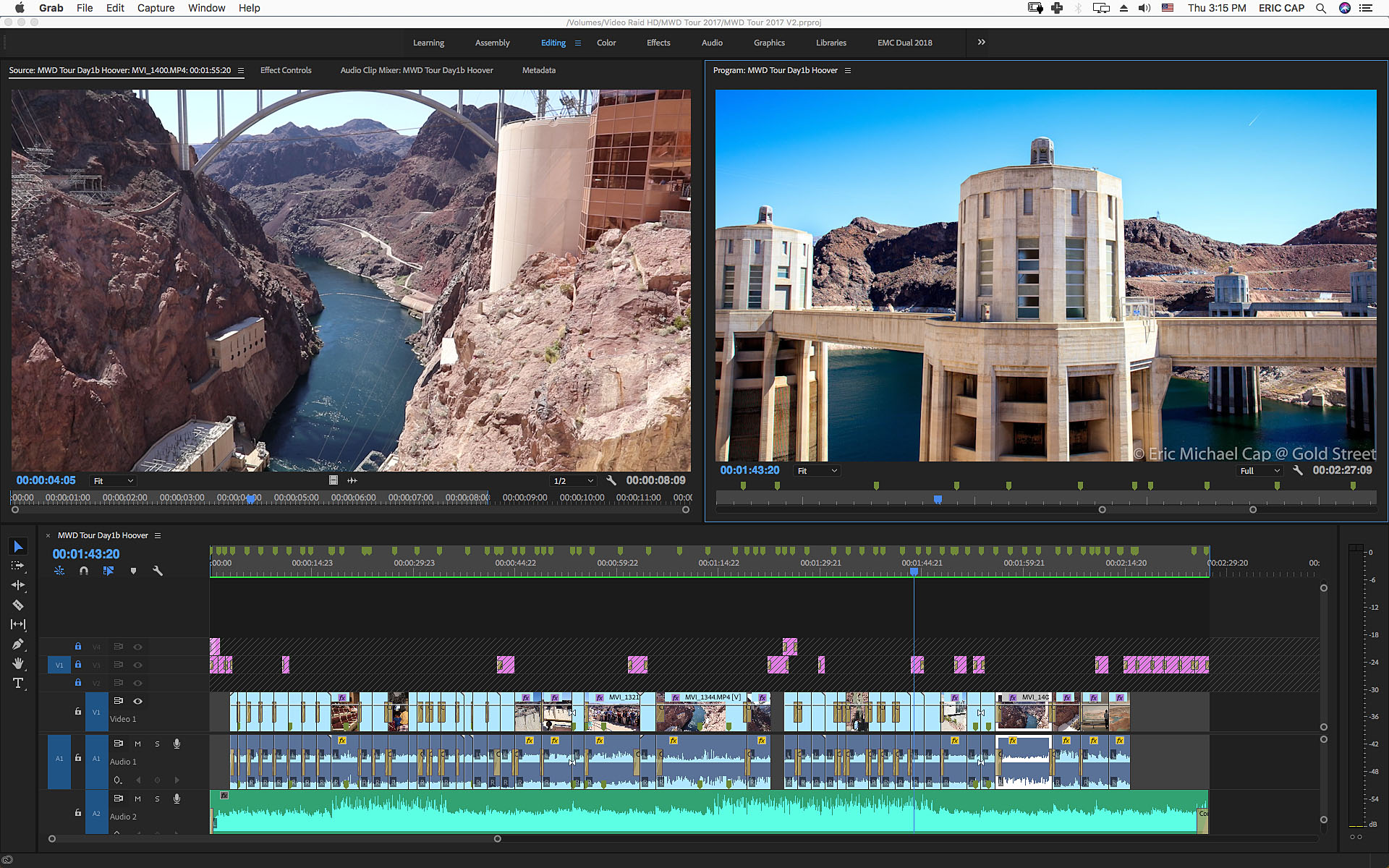Select the Track Select Forward tool

coord(18,566)
